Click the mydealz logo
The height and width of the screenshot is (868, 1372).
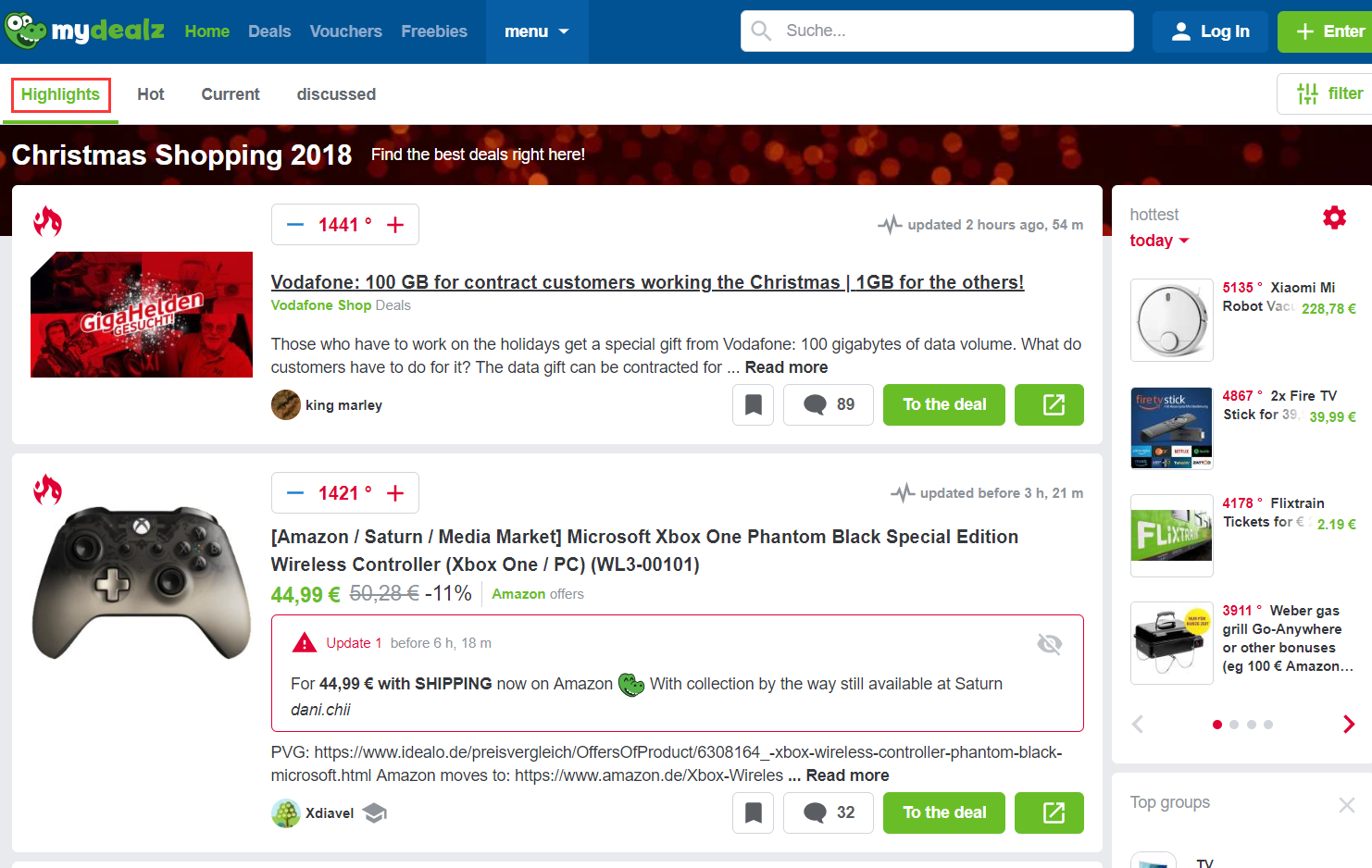(84, 31)
